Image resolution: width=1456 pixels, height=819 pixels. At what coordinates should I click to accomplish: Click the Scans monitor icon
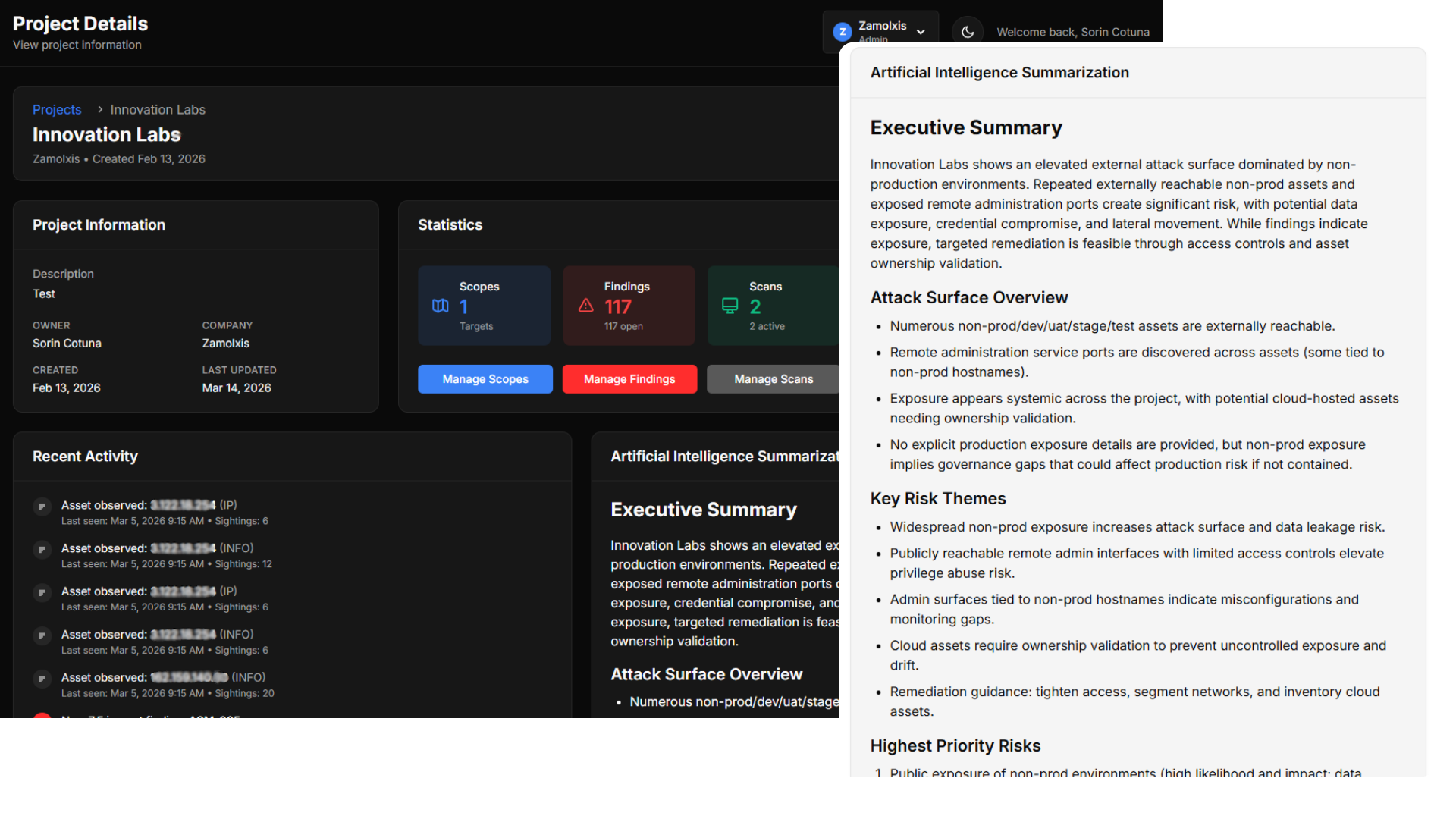click(x=730, y=306)
